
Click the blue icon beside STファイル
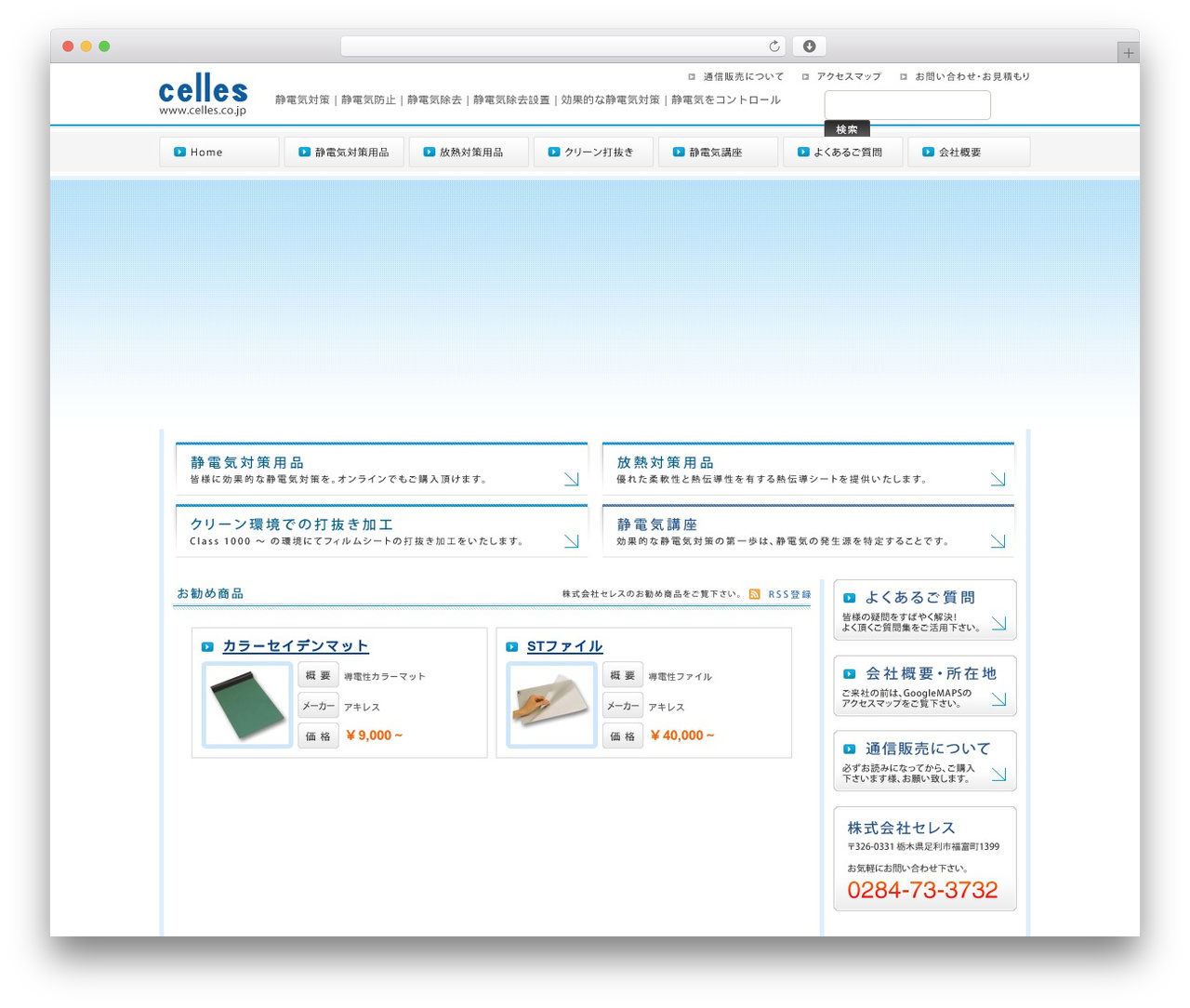pos(511,647)
